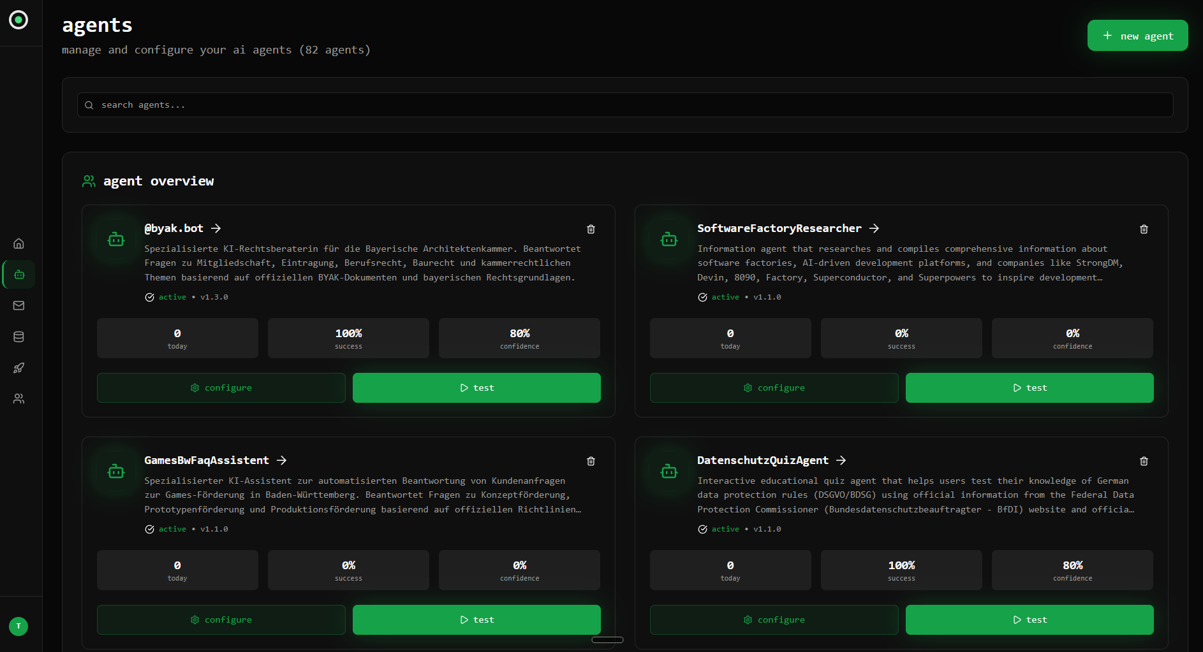
Task: Open the database icon in the sidebar
Action: [19, 337]
